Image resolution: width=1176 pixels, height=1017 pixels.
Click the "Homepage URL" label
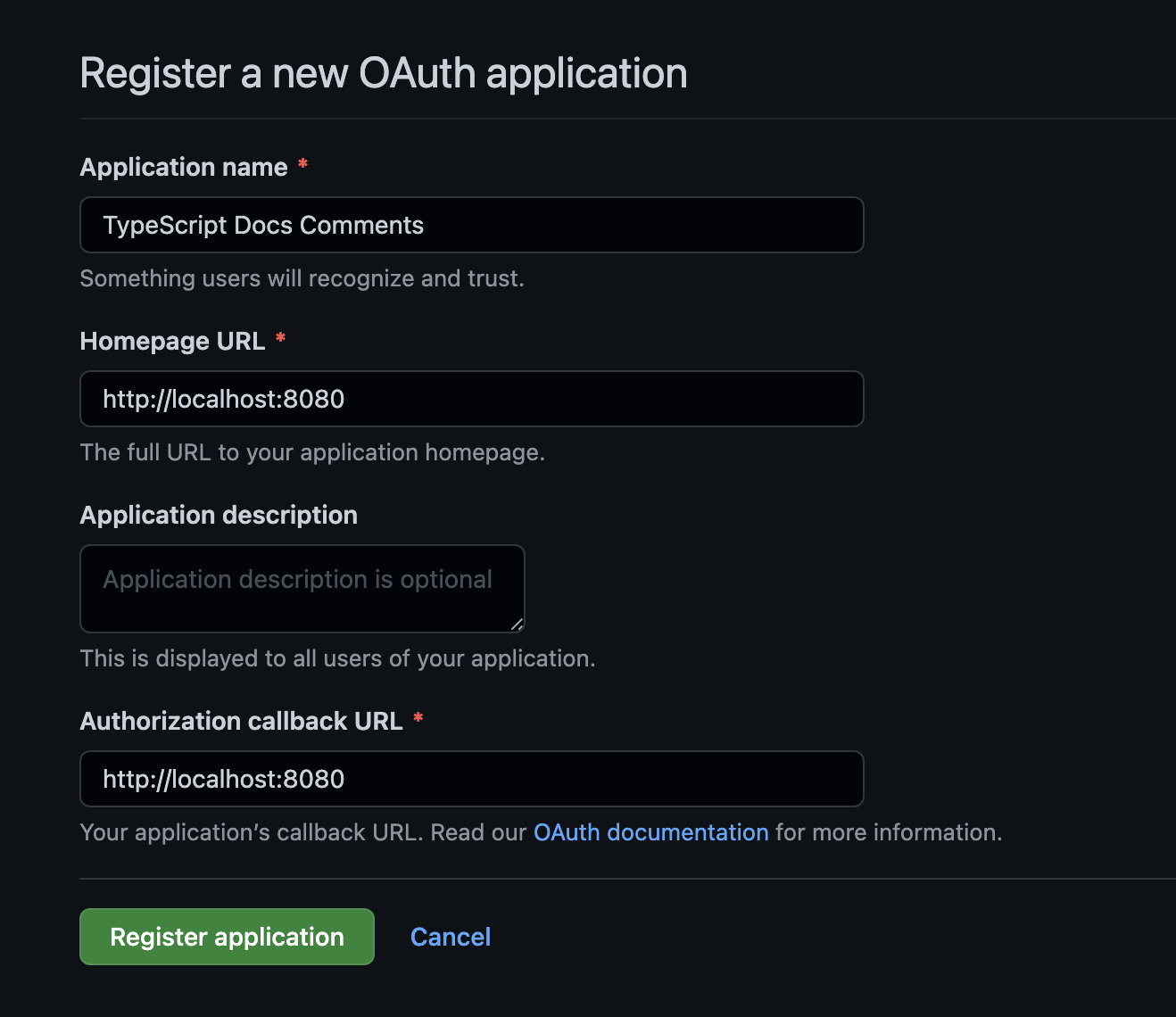(172, 341)
